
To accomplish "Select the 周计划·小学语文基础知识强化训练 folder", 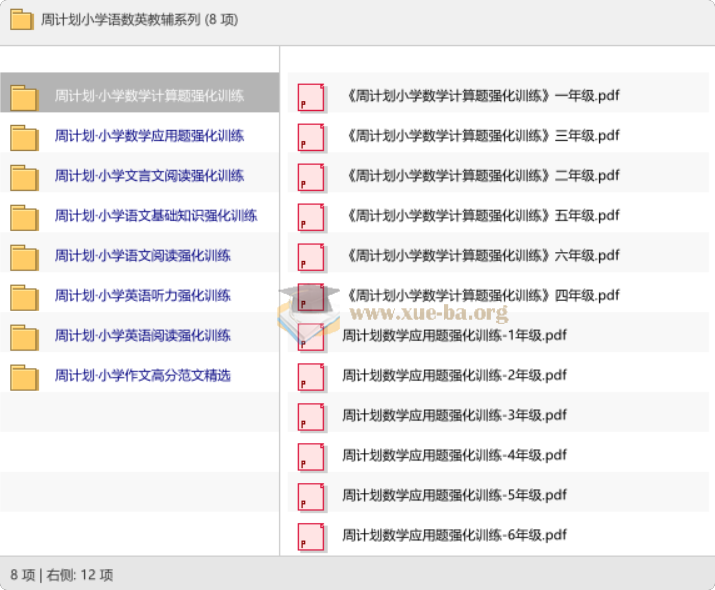I will tap(155, 216).
